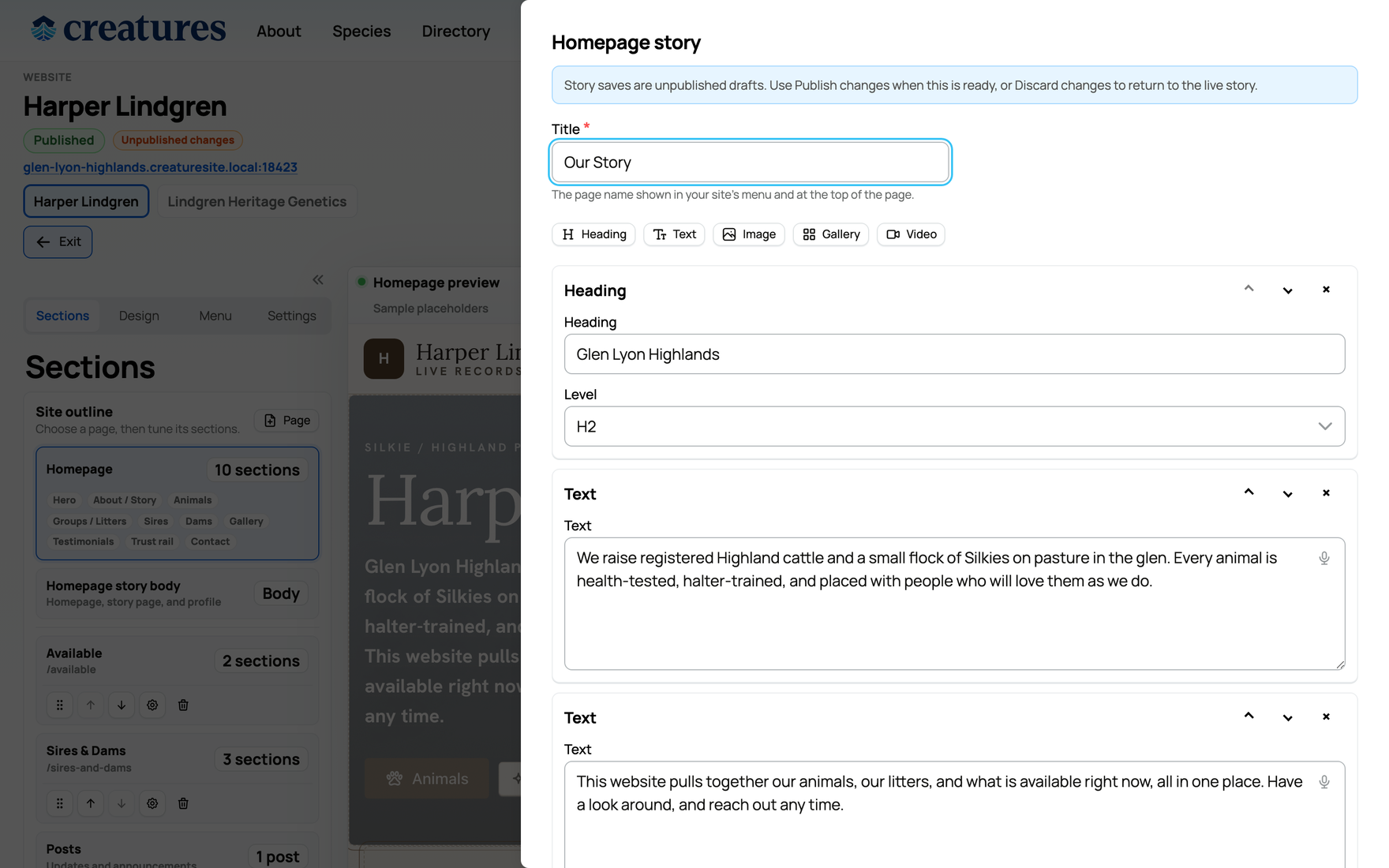
Task: Move Sires & Dams page down
Action: [122, 803]
